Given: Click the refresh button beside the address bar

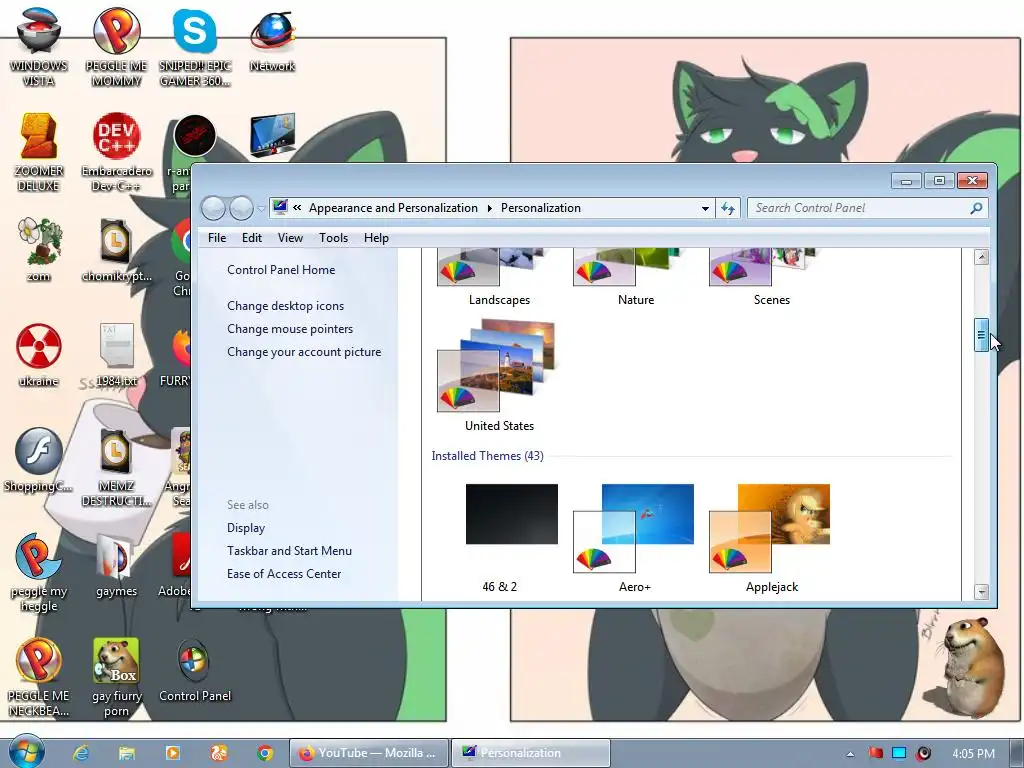Looking at the screenshot, I should [728, 208].
